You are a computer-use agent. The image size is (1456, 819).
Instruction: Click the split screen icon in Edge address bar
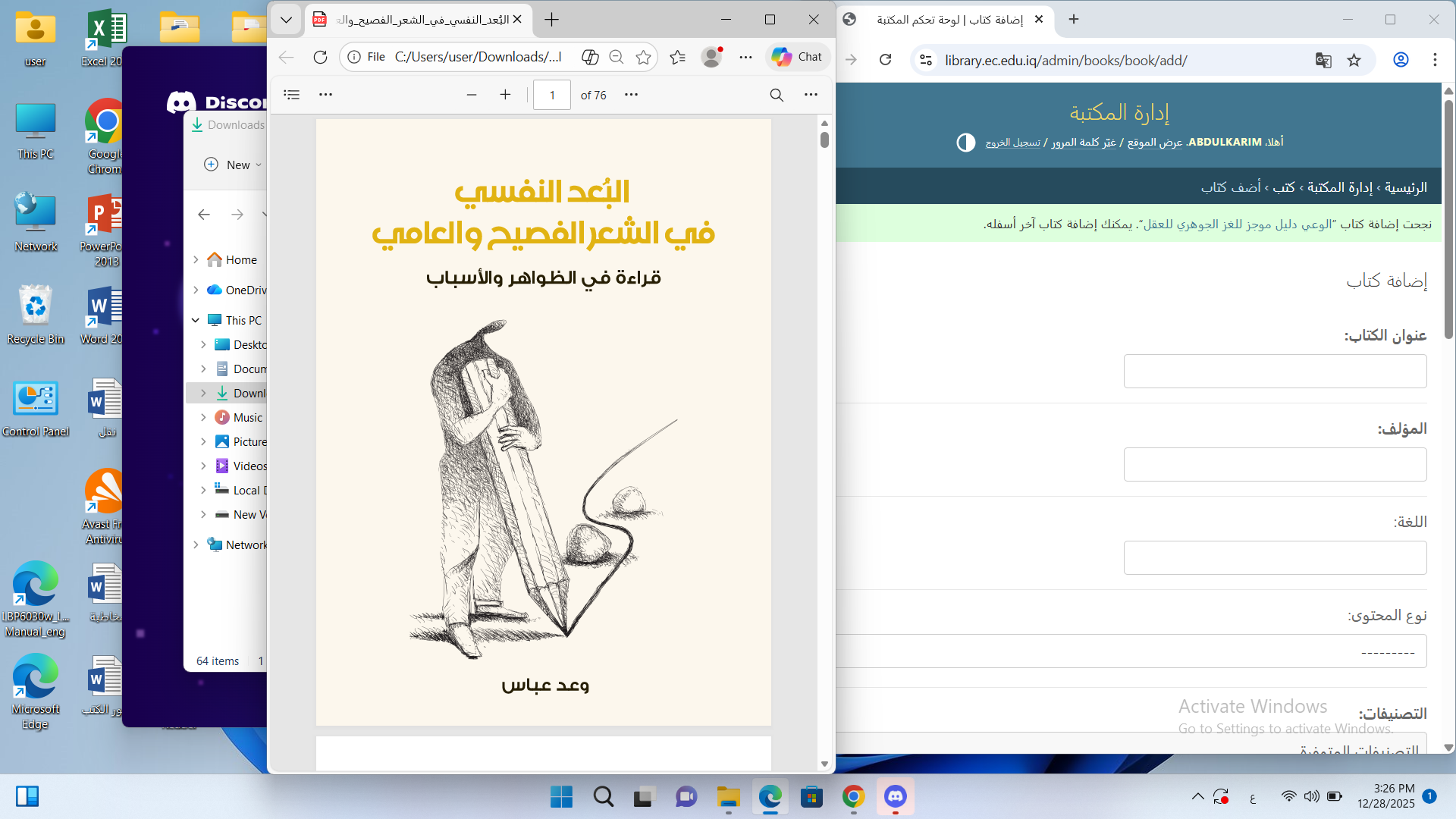tap(590, 57)
